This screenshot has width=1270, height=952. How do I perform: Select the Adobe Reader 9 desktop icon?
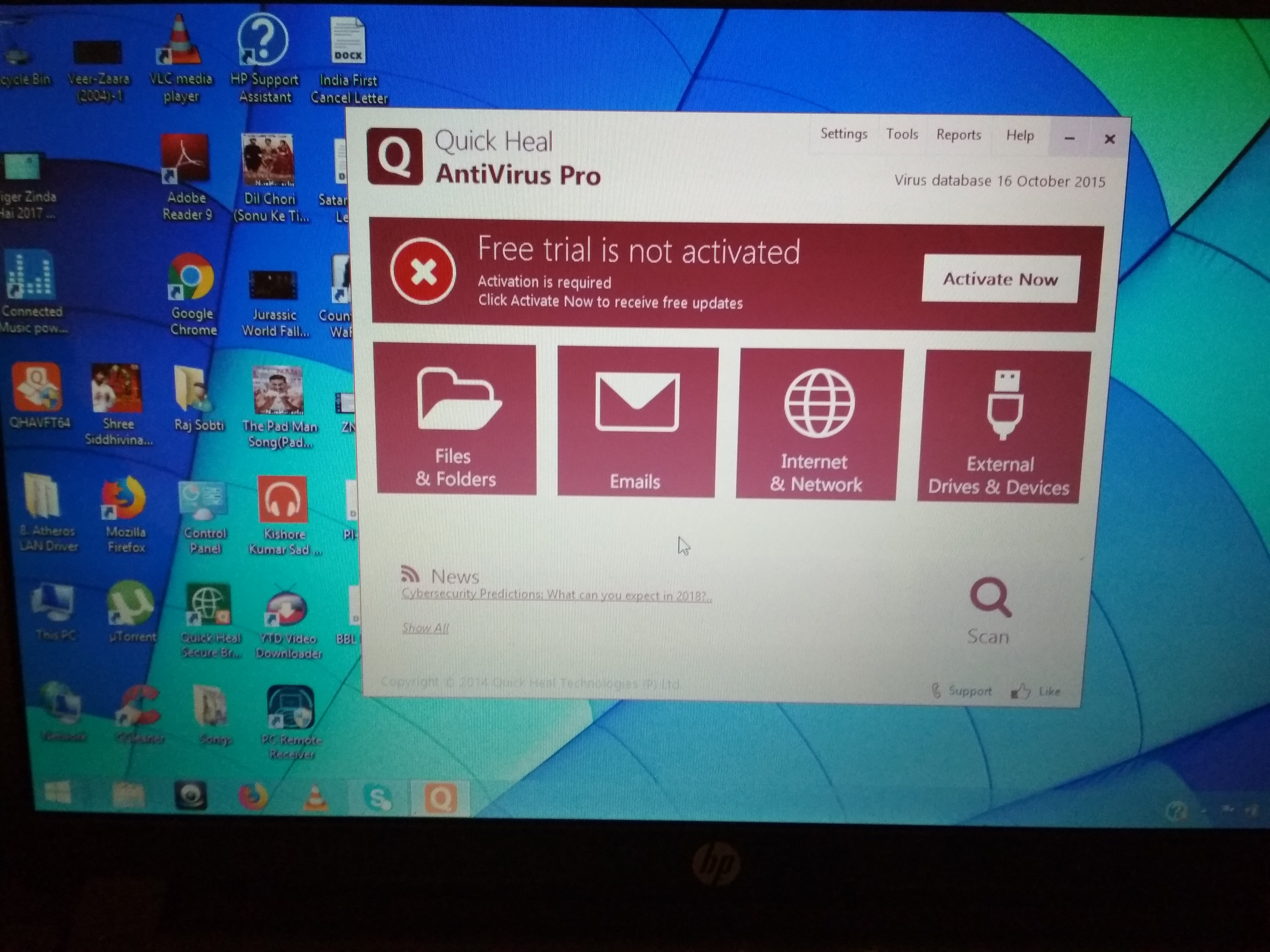click(185, 177)
